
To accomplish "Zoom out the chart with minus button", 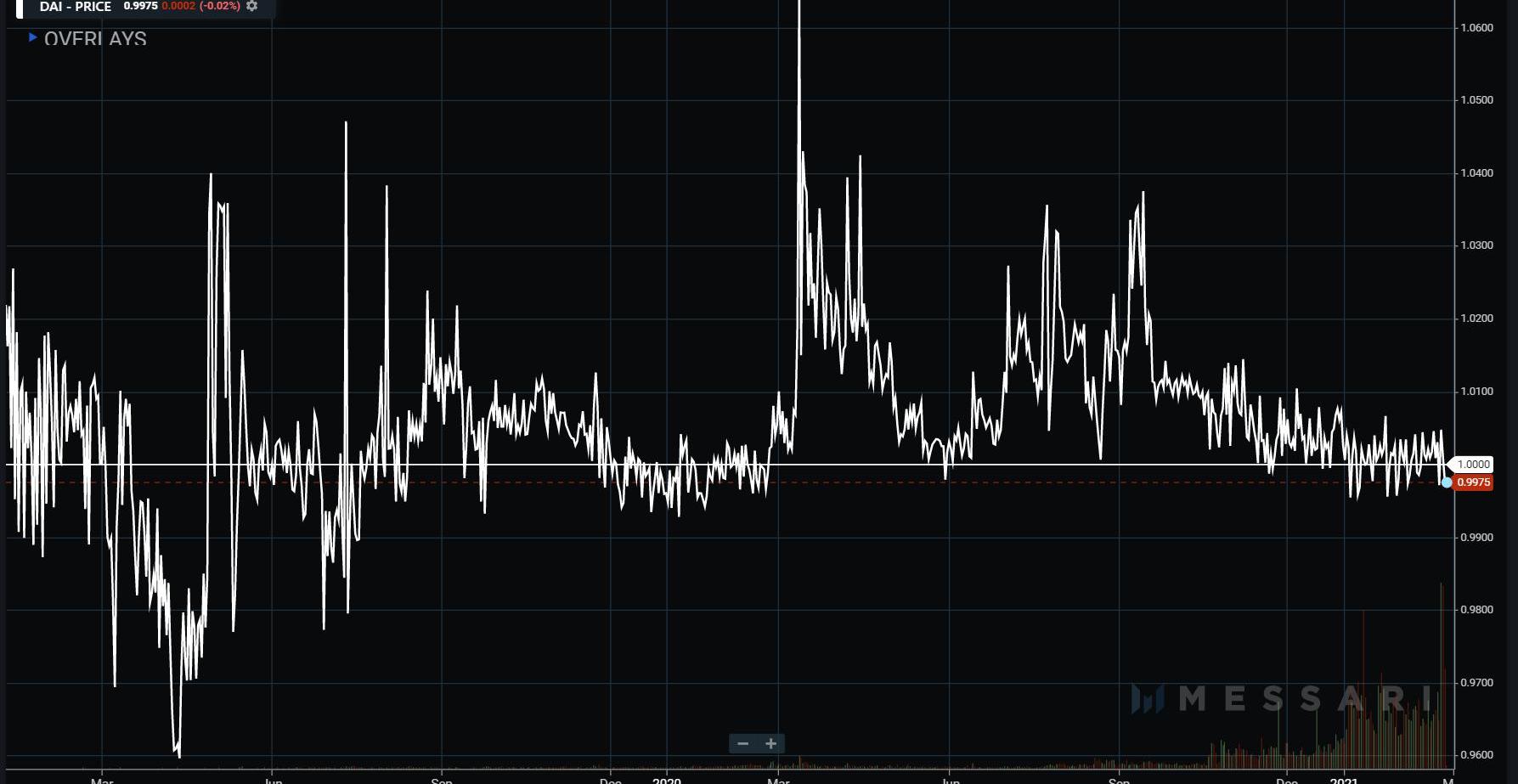I will [742, 744].
